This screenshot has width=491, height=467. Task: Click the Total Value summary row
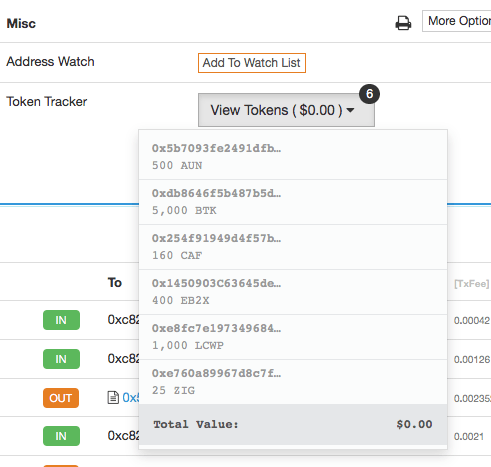[293, 424]
